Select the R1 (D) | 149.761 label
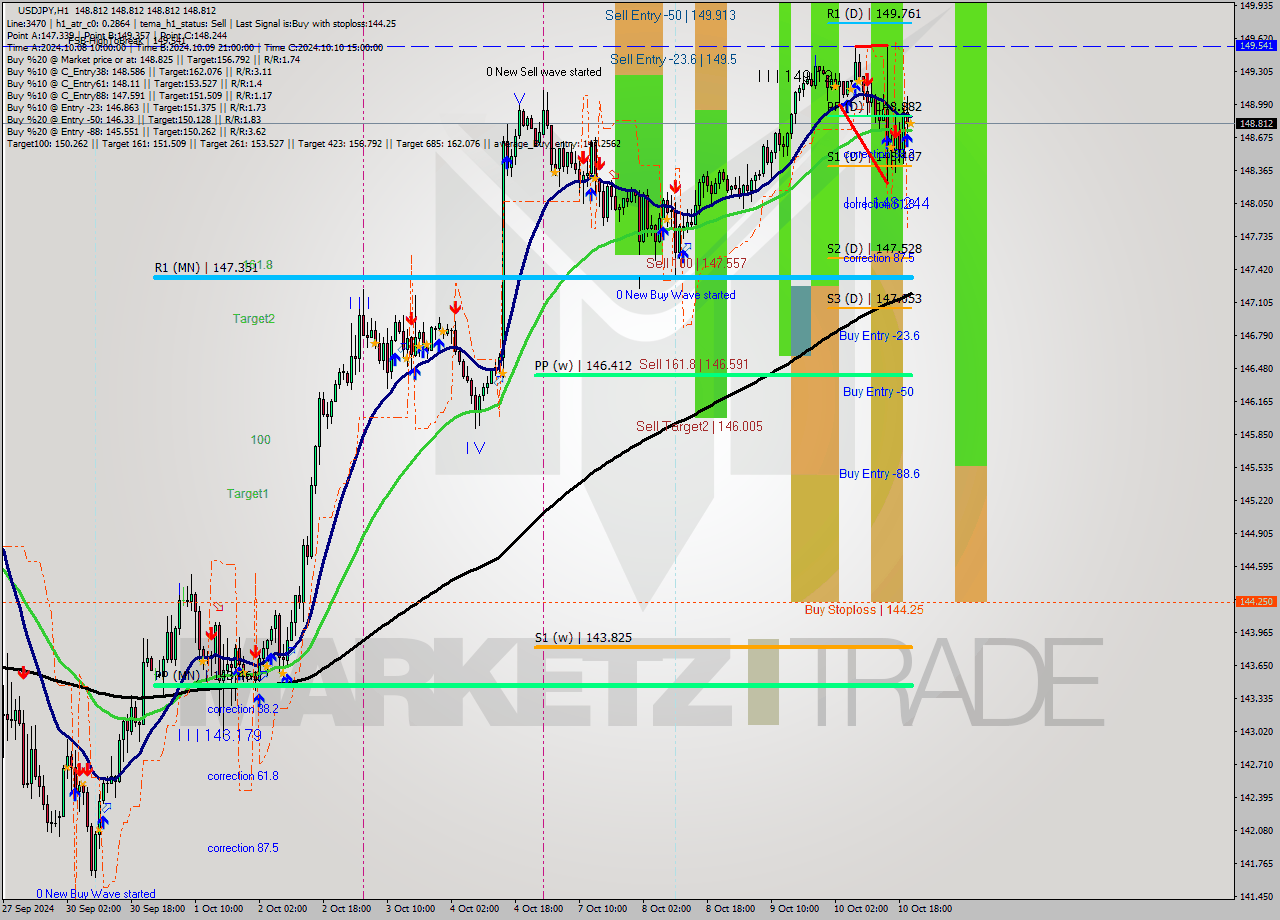This screenshot has height=920, width=1280. coord(874,14)
